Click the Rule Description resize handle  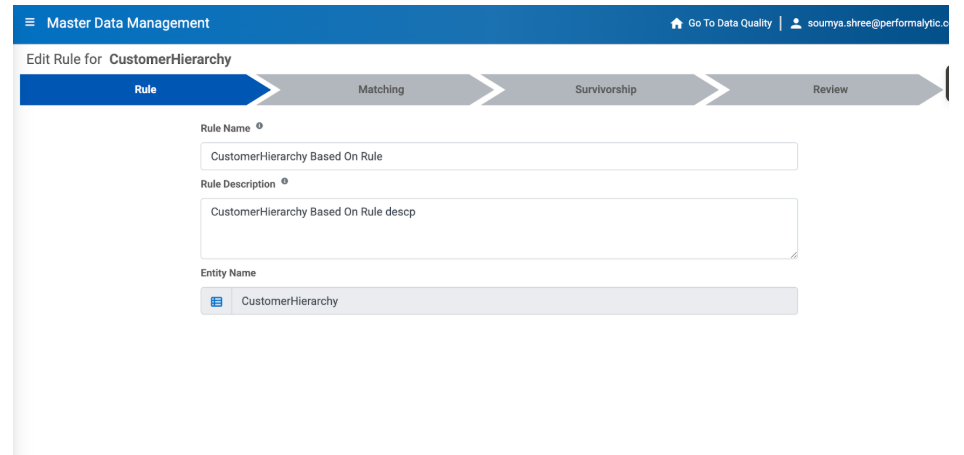point(793,255)
